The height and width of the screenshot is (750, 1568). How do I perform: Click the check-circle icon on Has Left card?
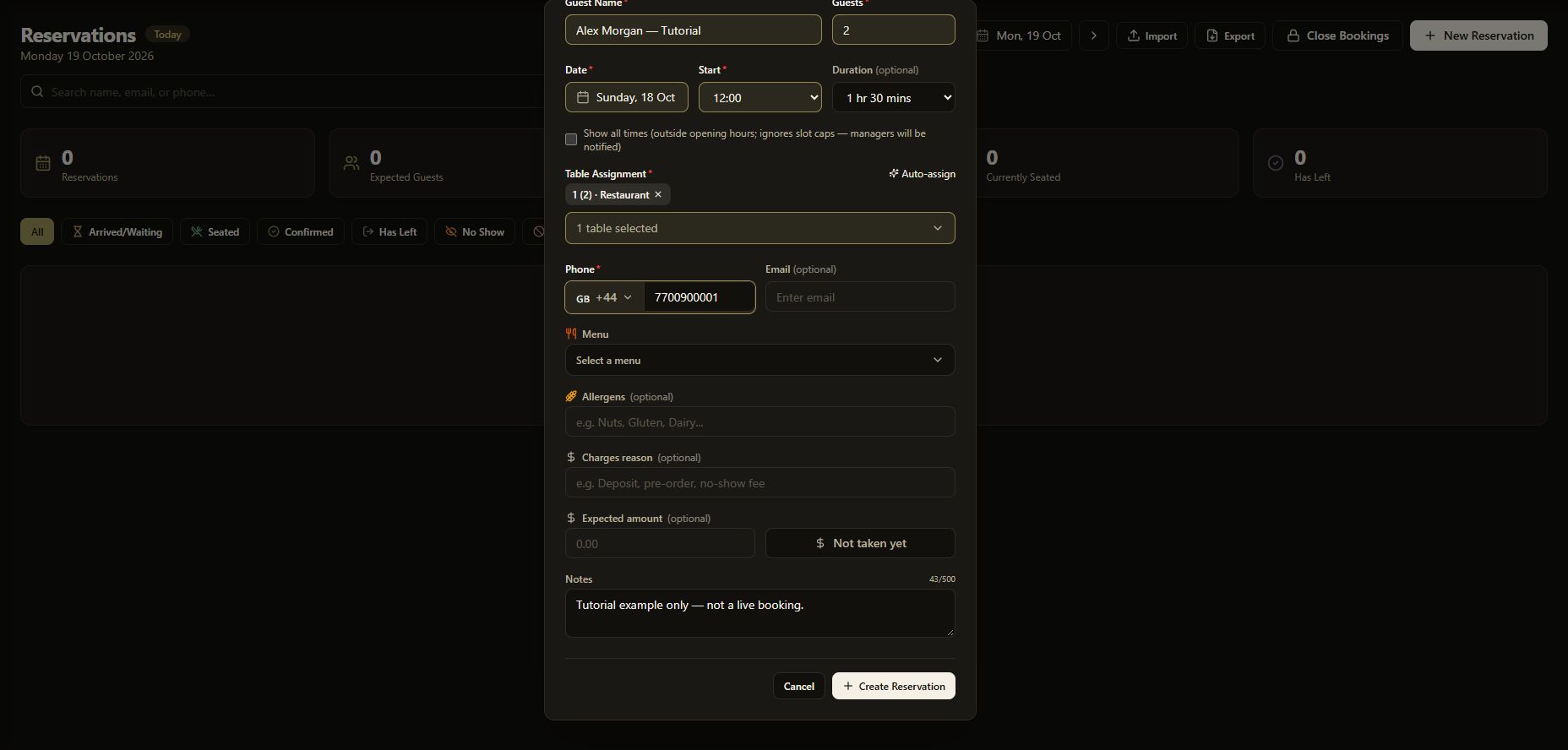(x=1276, y=163)
